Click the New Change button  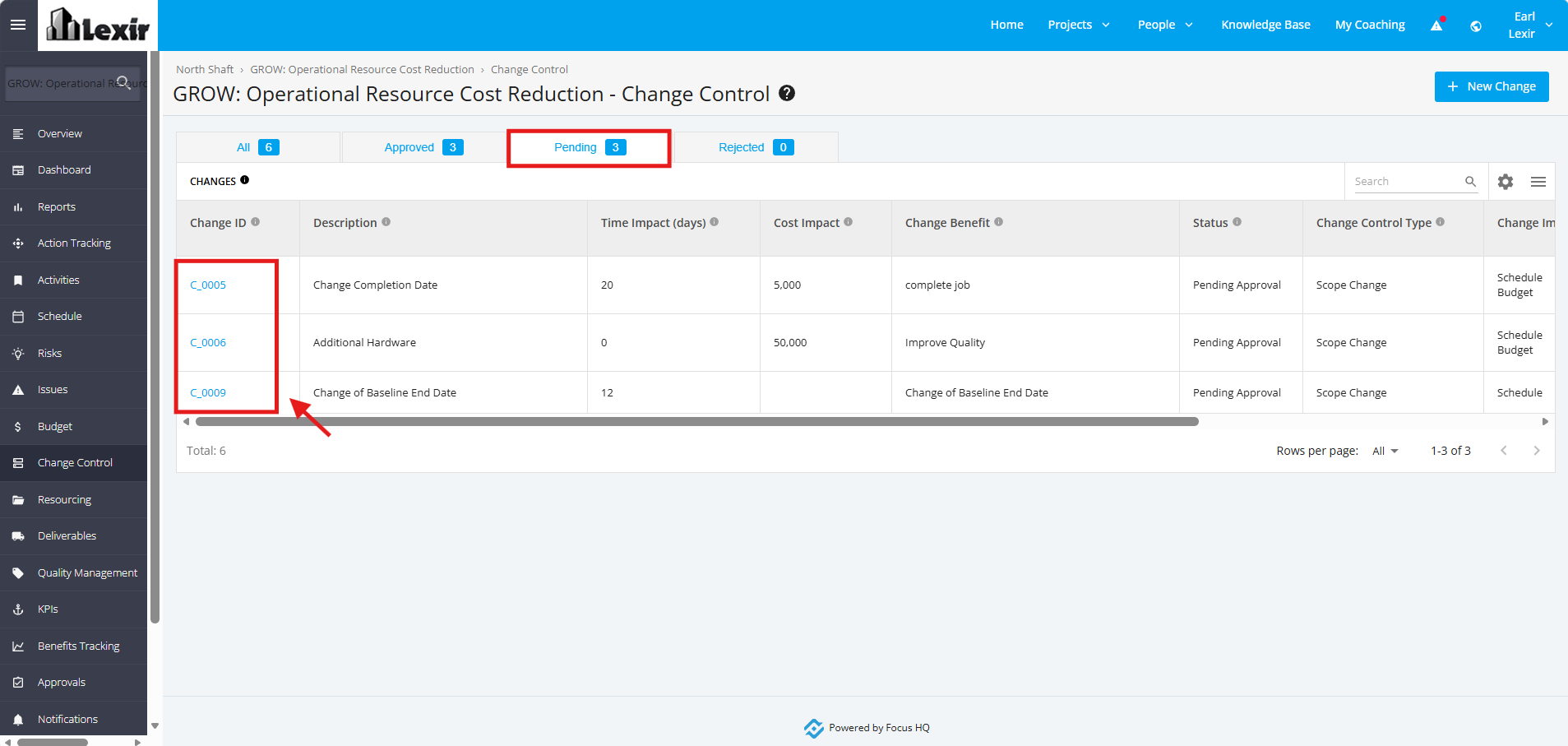coord(1492,86)
